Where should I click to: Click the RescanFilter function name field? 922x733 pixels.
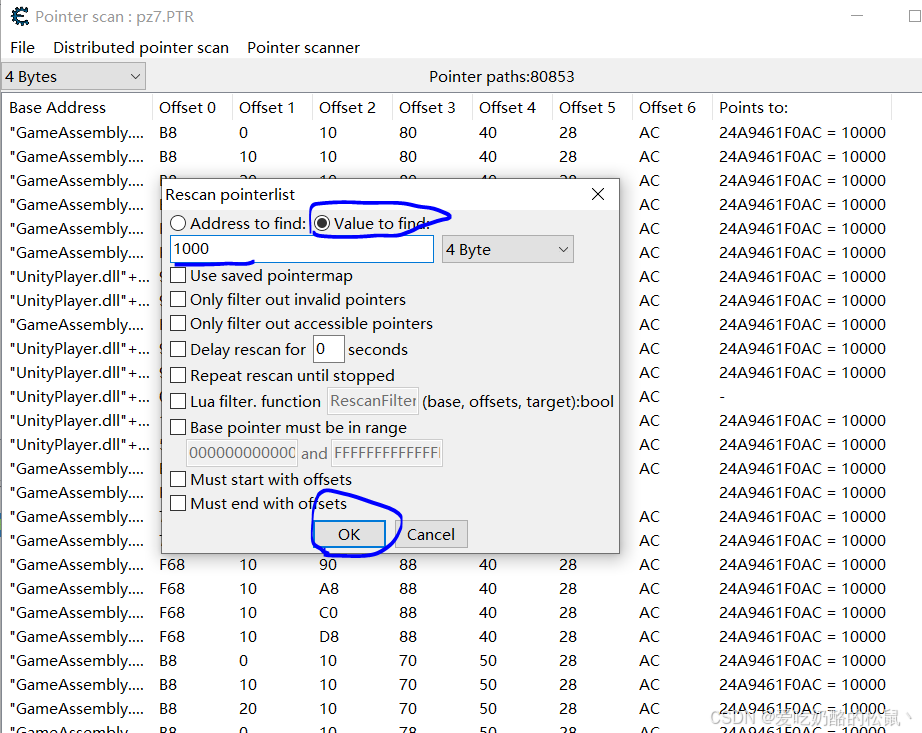coord(373,401)
